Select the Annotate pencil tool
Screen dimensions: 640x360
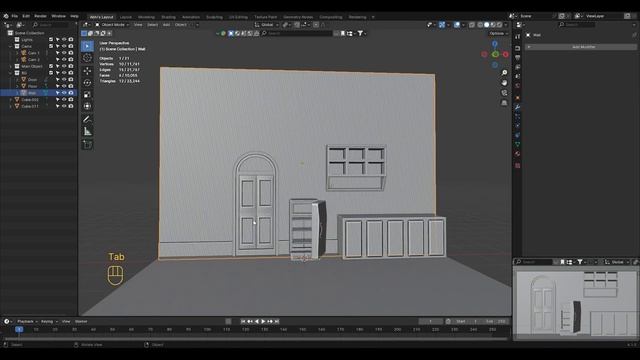point(87,119)
